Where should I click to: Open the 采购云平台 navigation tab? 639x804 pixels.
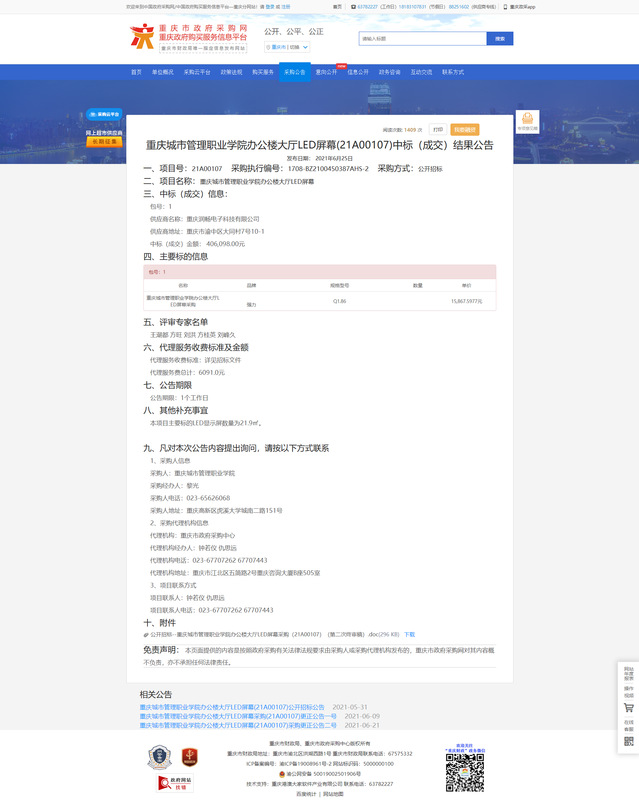[197, 72]
